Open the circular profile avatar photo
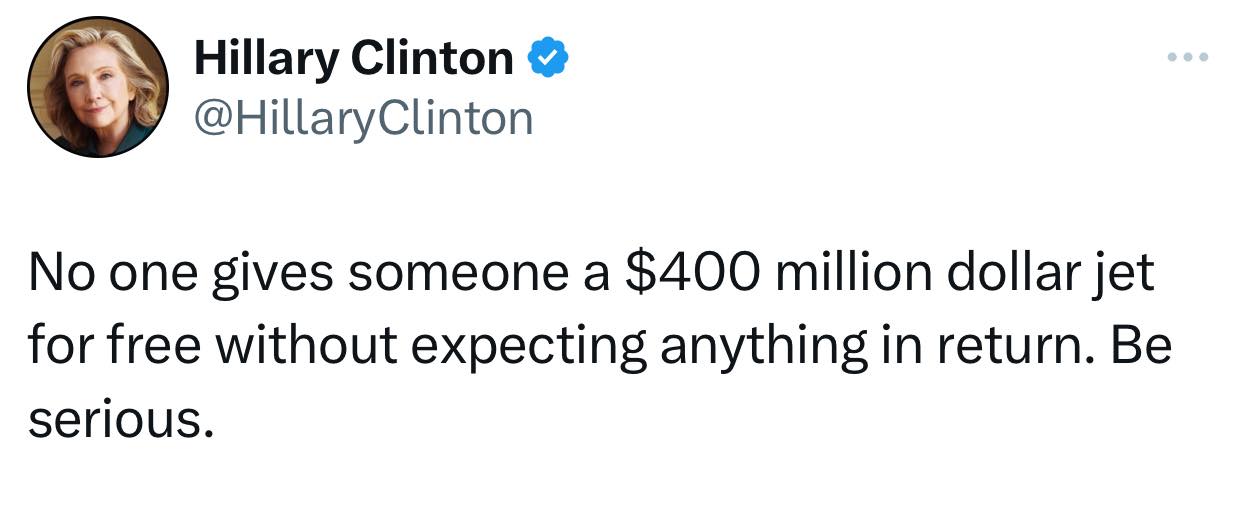The width and height of the screenshot is (1242, 518). pos(97,87)
